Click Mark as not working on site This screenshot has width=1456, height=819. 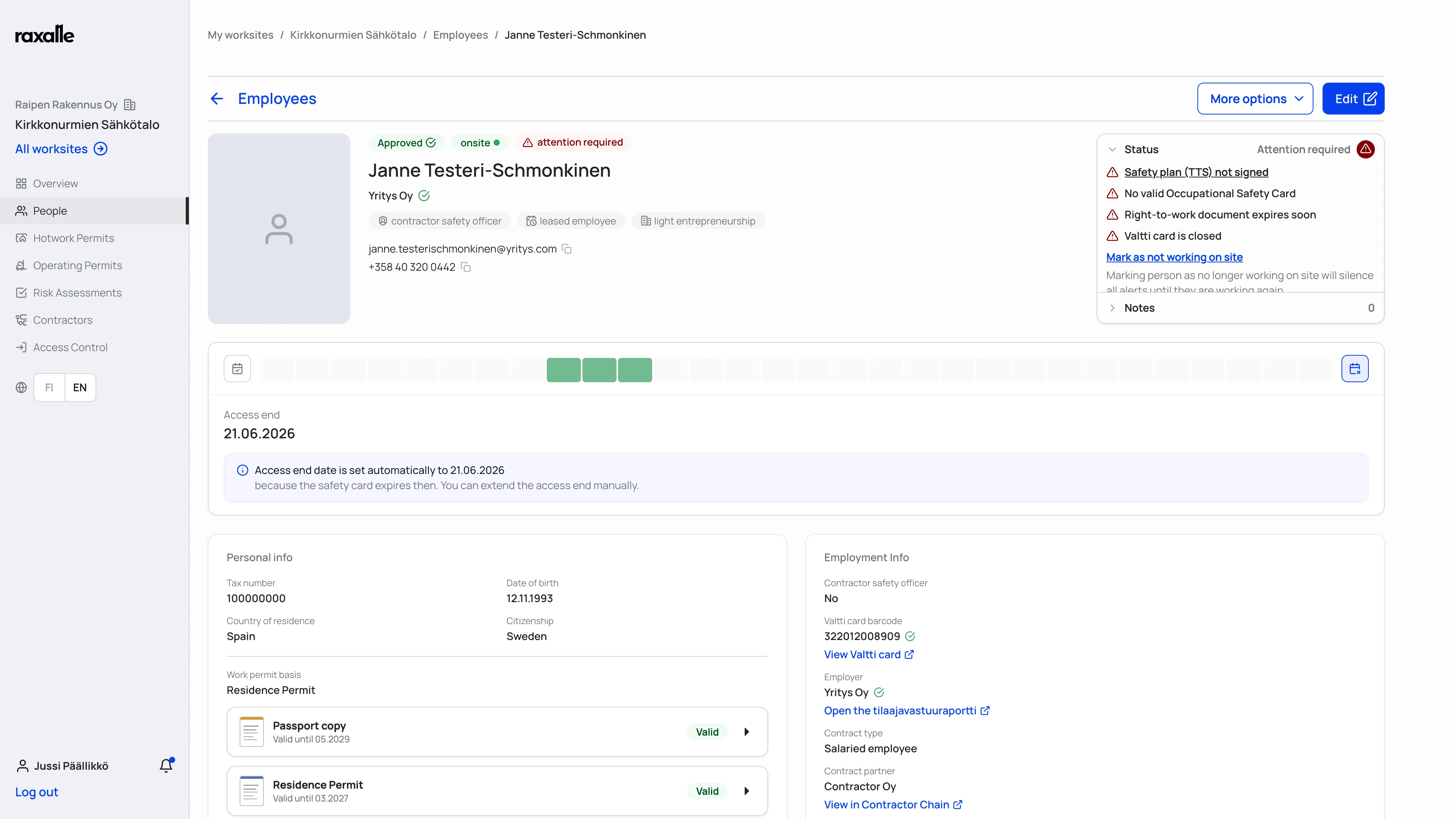click(x=1175, y=257)
